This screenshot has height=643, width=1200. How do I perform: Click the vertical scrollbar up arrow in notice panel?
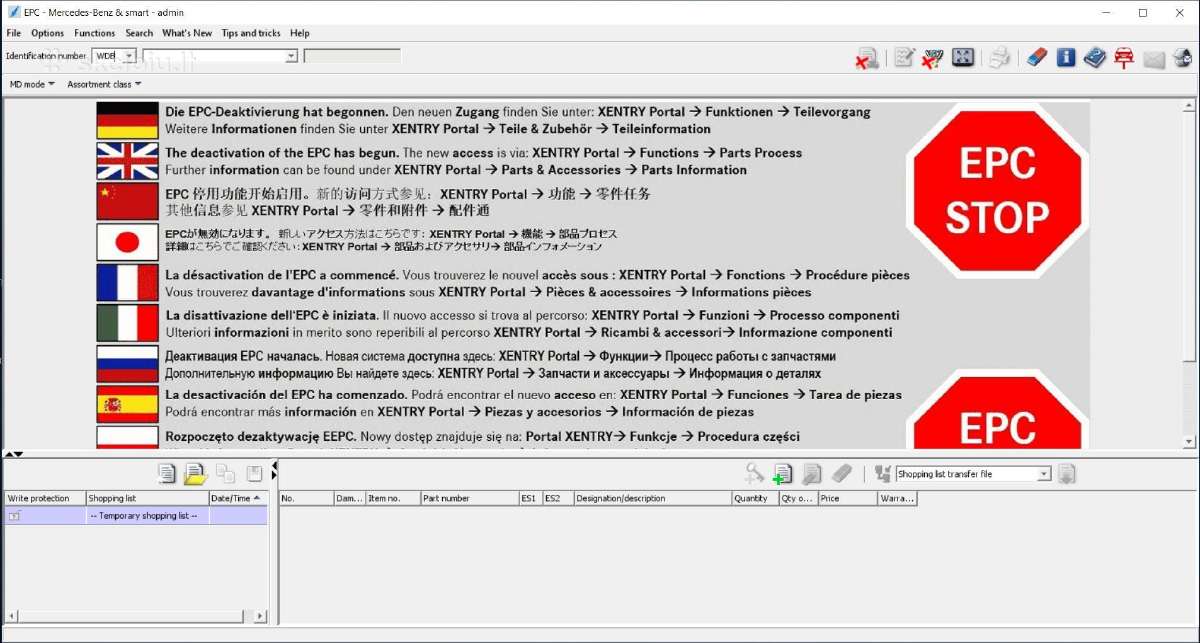1189,107
